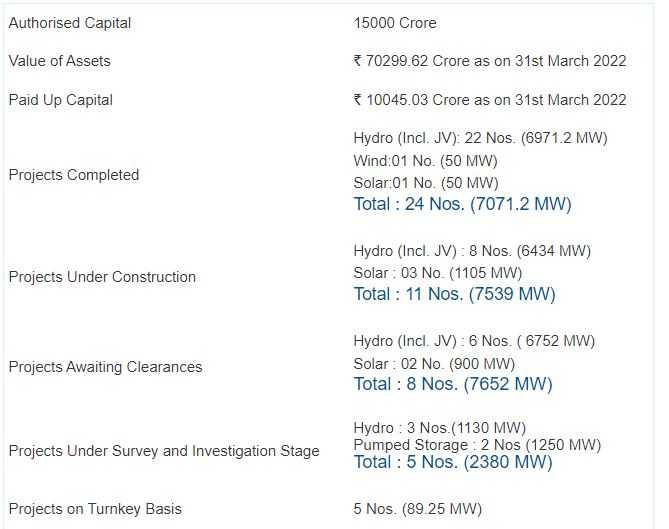Click the ₹ 70299.62 Crore assets value
Screen dimensions: 669x529
pos(490,61)
